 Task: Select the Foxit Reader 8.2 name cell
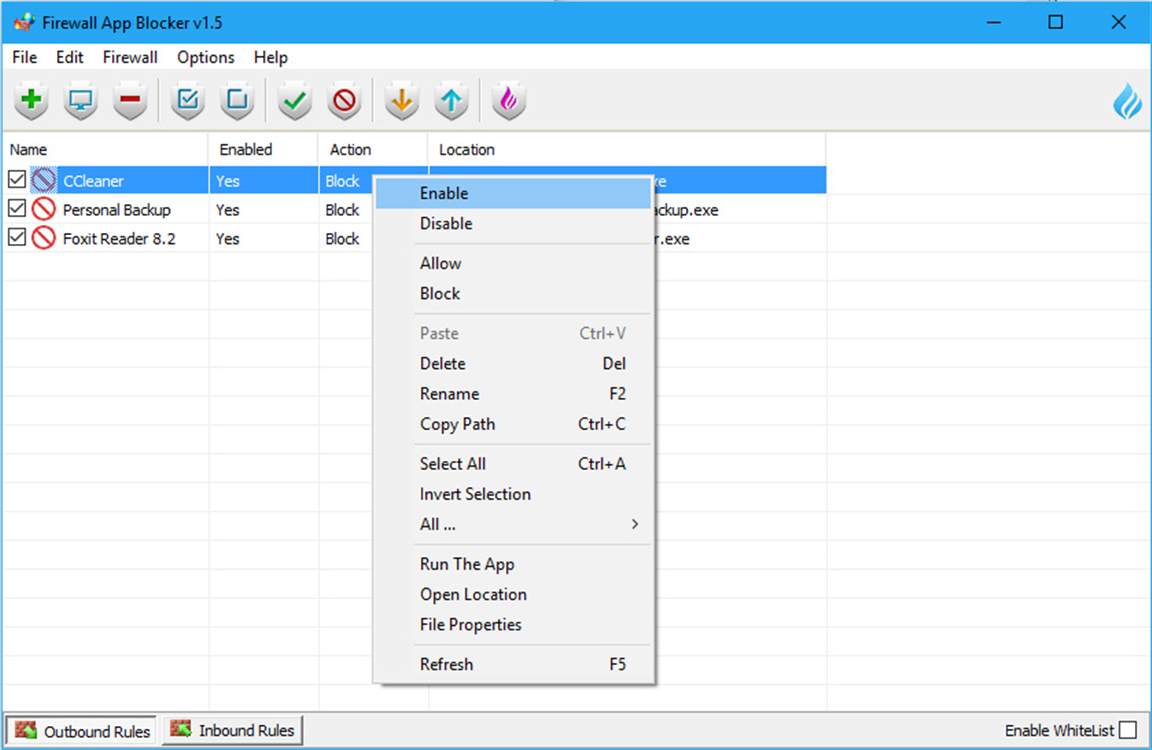pos(119,239)
